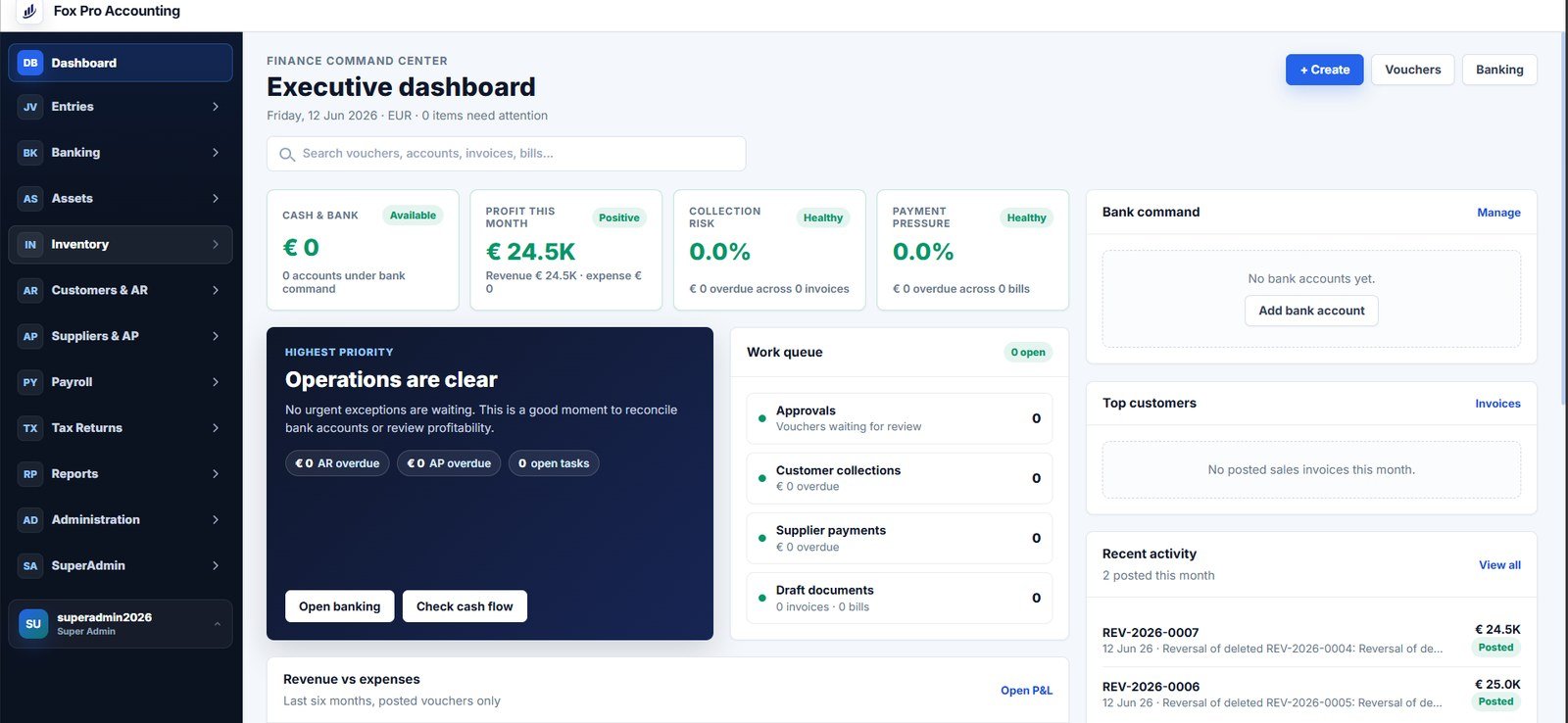Click the SA SuperAdmin badge icon

(x=30, y=566)
